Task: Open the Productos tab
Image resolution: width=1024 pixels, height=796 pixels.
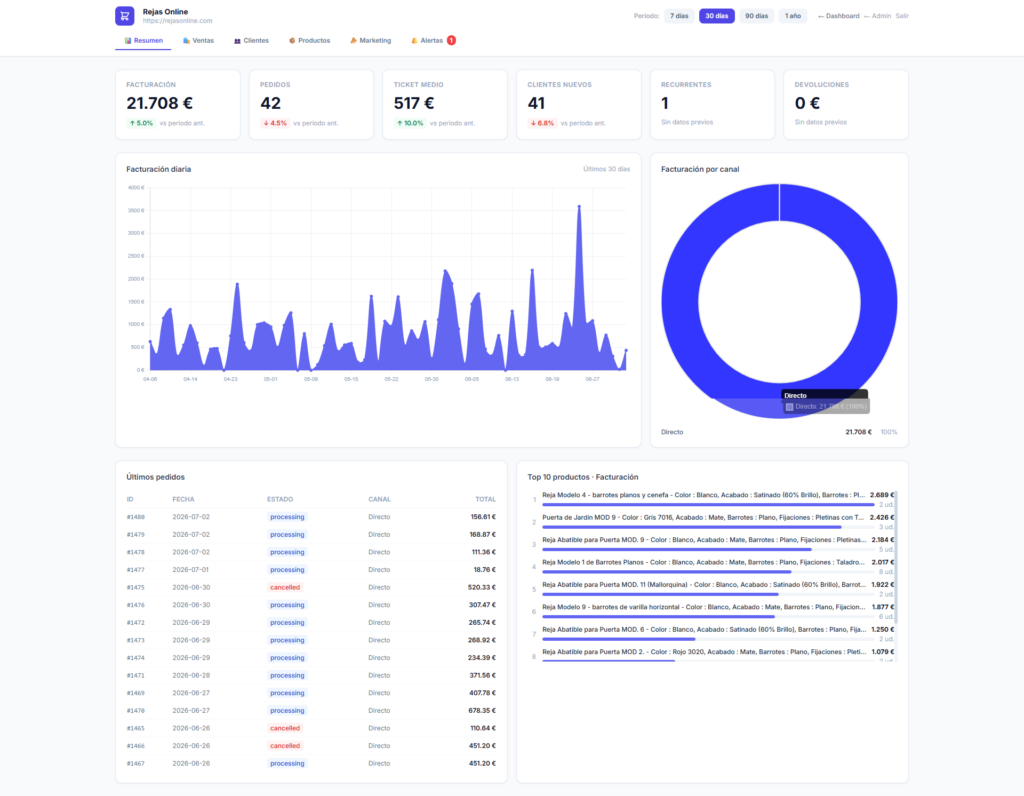Action: [x=310, y=40]
